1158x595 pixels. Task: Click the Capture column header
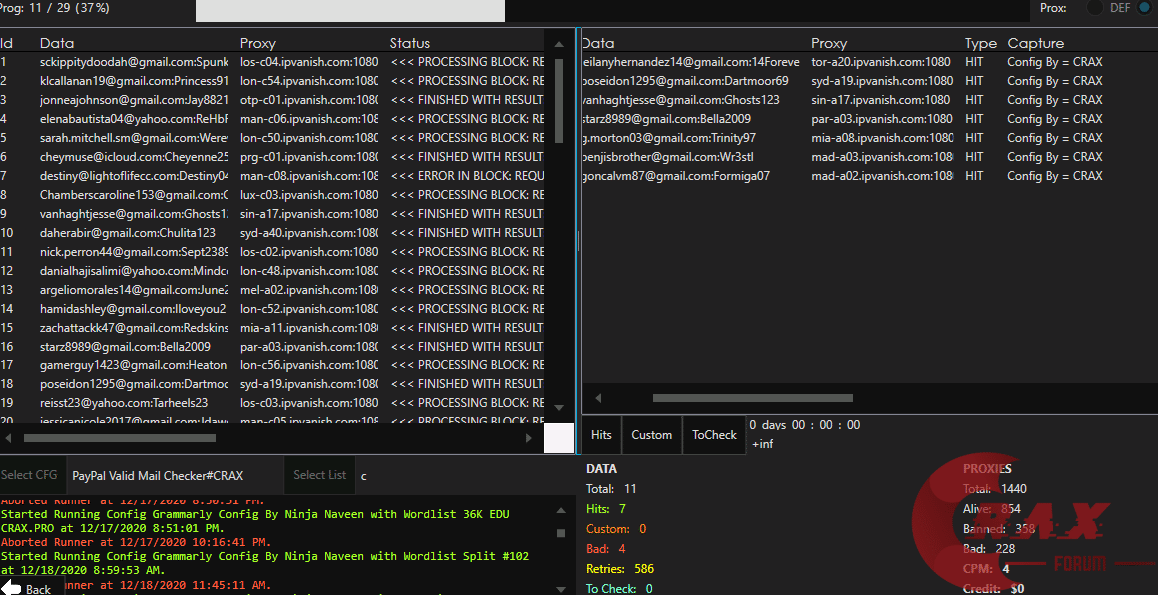pyautogui.click(x=1035, y=43)
